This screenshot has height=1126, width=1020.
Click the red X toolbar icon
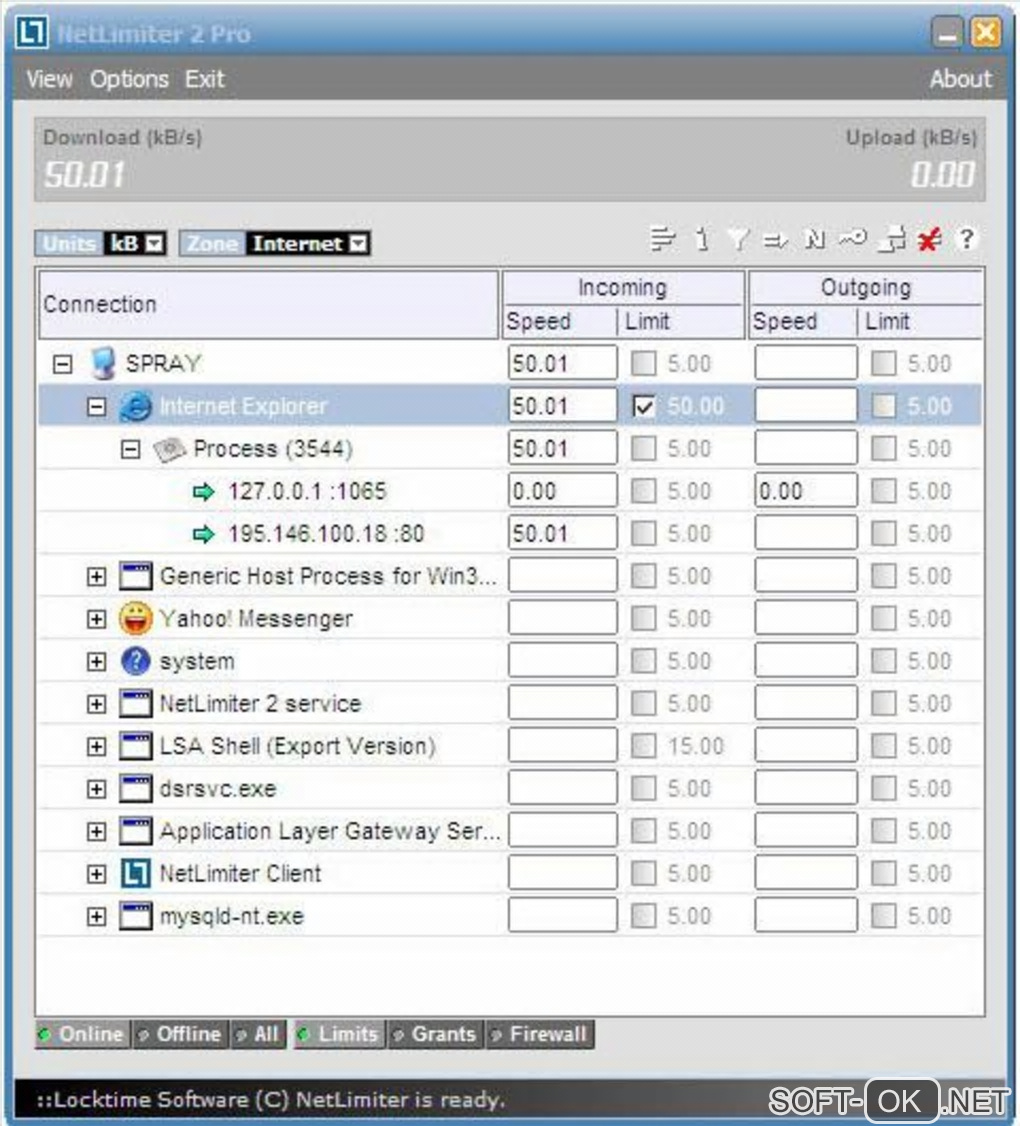point(929,239)
